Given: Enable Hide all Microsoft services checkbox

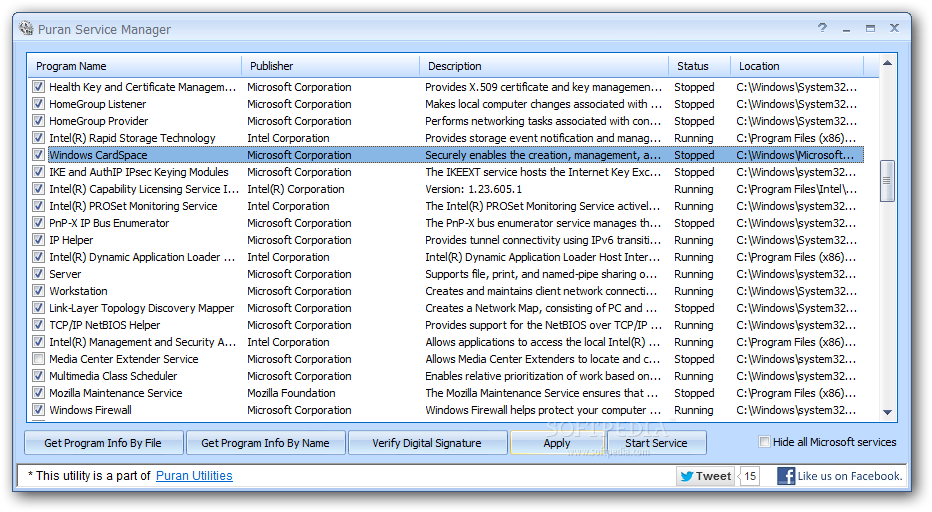Looking at the screenshot, I should 764,442.
